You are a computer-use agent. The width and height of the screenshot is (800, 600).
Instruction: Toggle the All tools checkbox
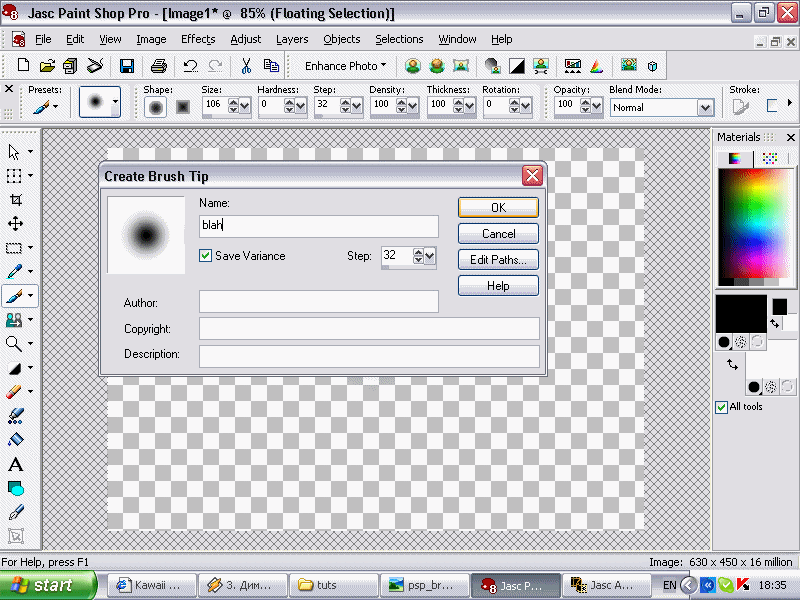pos(721,407)
